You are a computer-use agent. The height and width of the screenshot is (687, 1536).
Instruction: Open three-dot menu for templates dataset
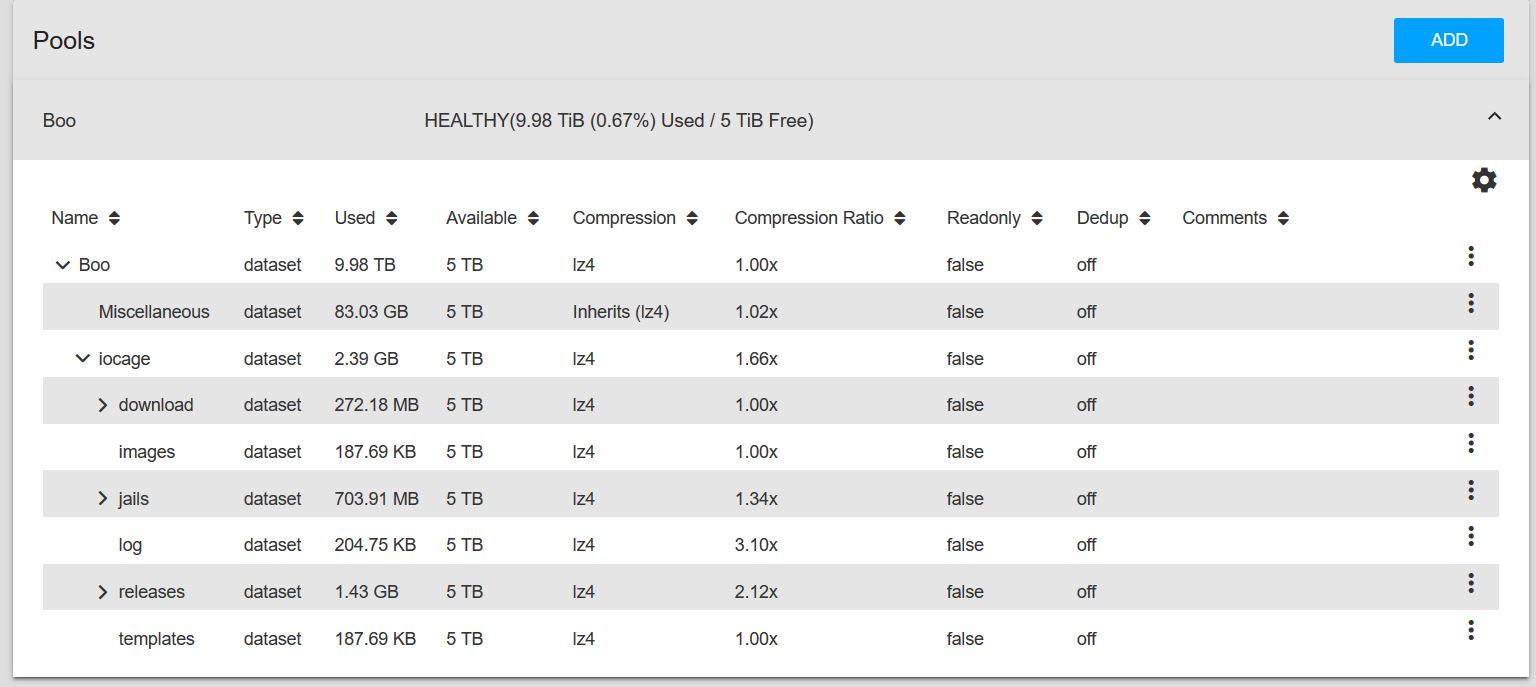pyautogui.click(x=1471, y=630)
